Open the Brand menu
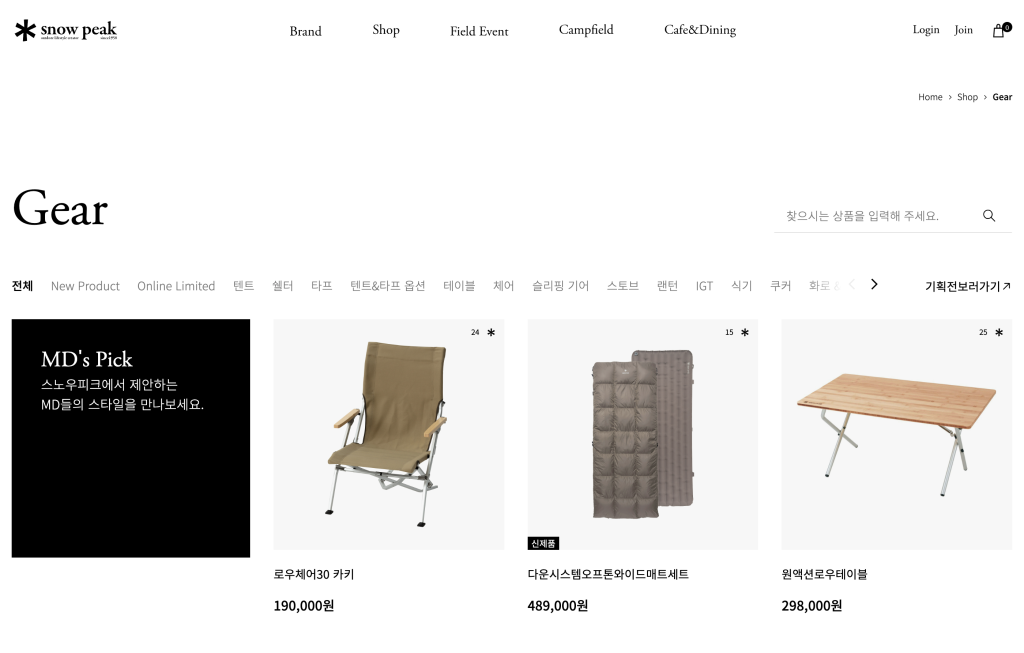This screenshot has width=1024, height=653. point(306,31)
